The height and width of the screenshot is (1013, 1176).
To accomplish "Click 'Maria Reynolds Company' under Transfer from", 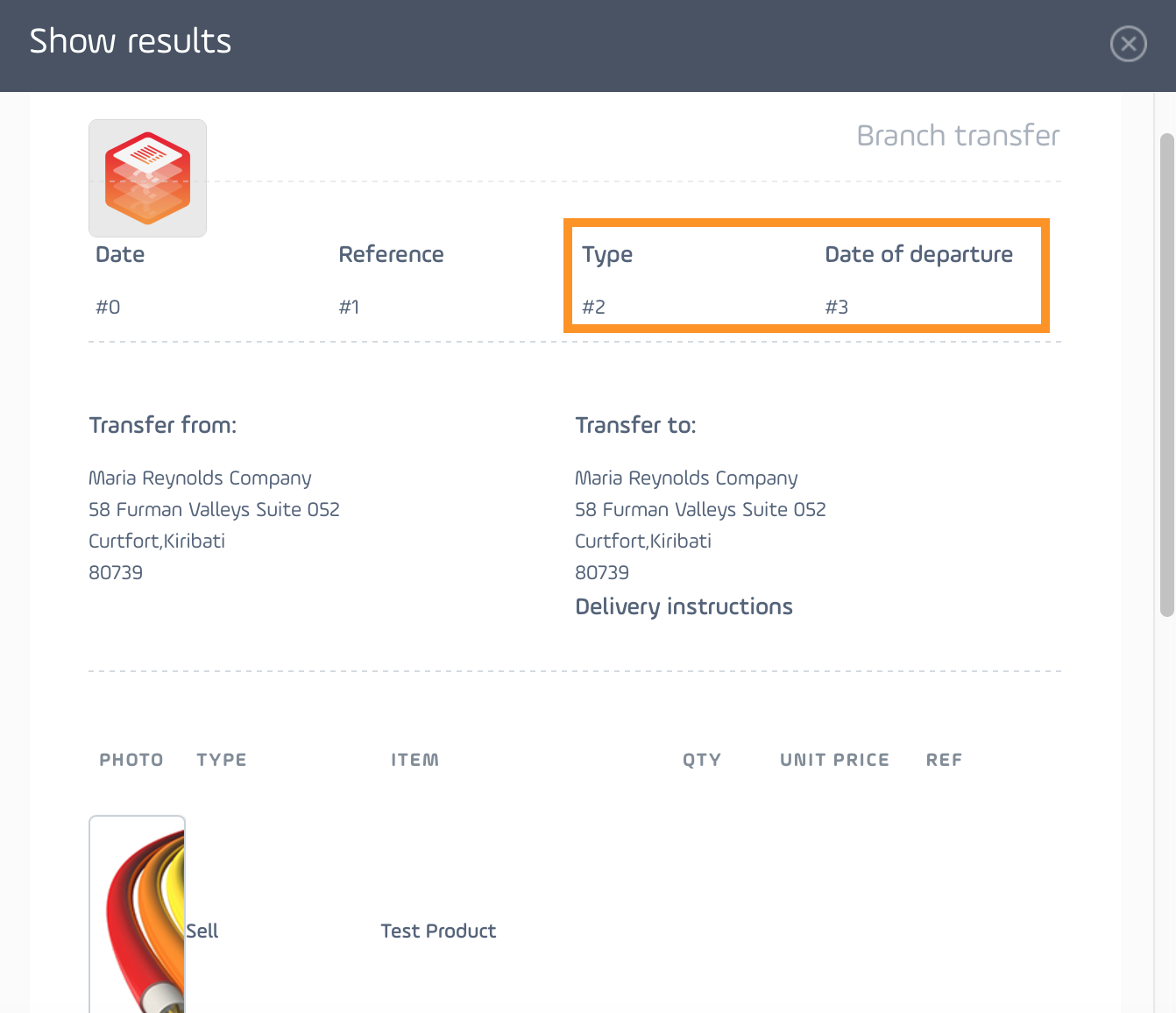I will click(x=200, y=478).
